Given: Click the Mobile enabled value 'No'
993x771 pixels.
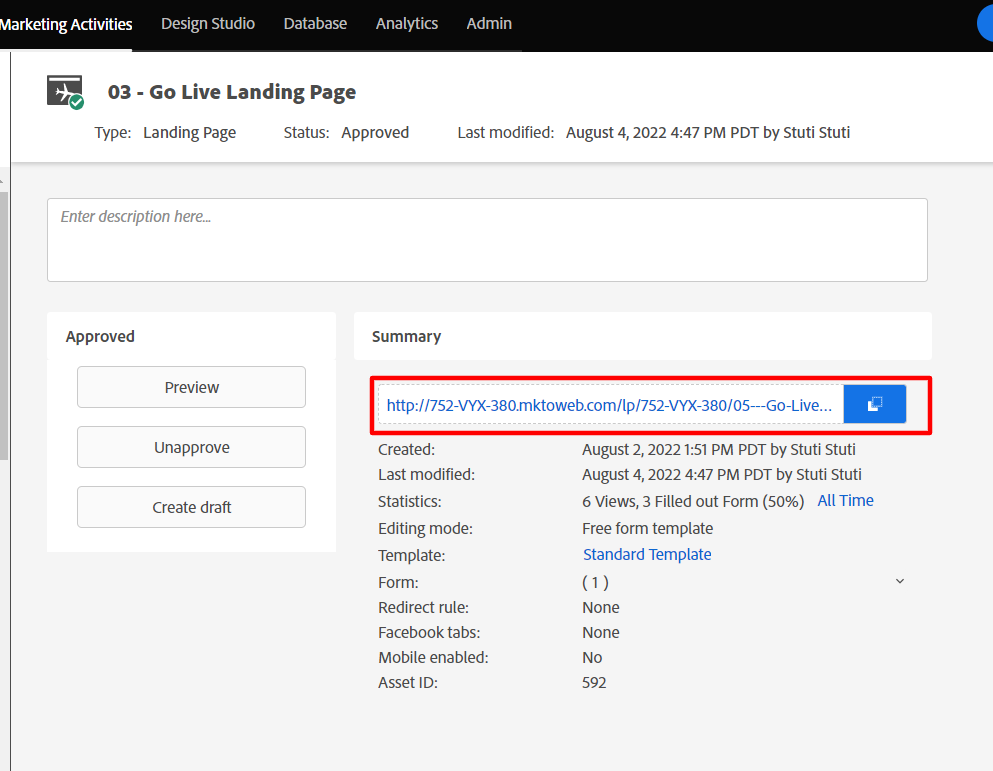Looking at the screenshot, I should [x=592, y=658].
